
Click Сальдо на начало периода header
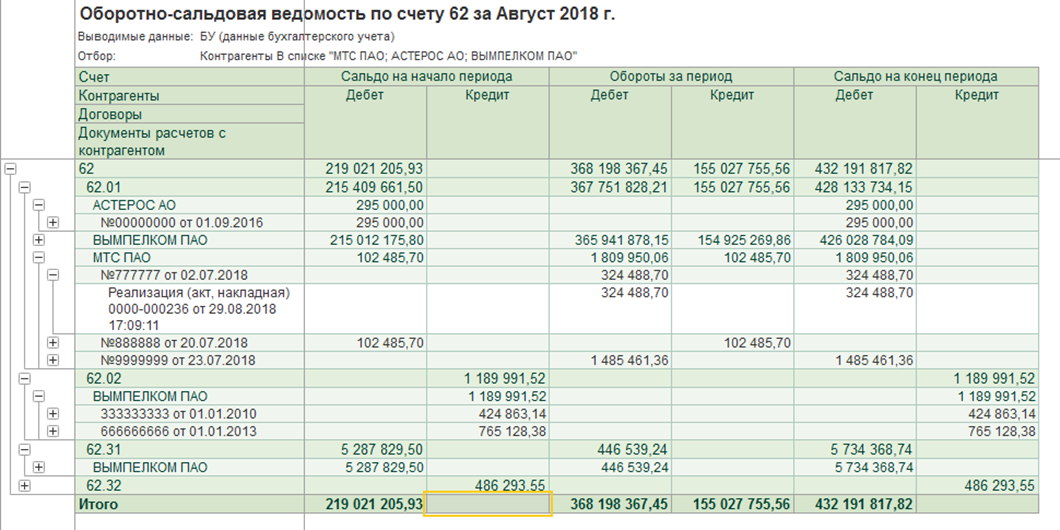[x=427, y=77]
